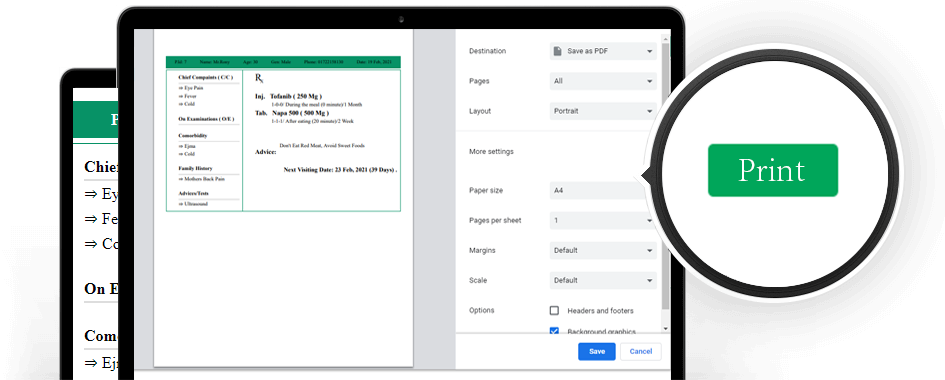The image size is (945, 380).
Task: Click the Advices/Tests heading
Action: tap(193, 194)
